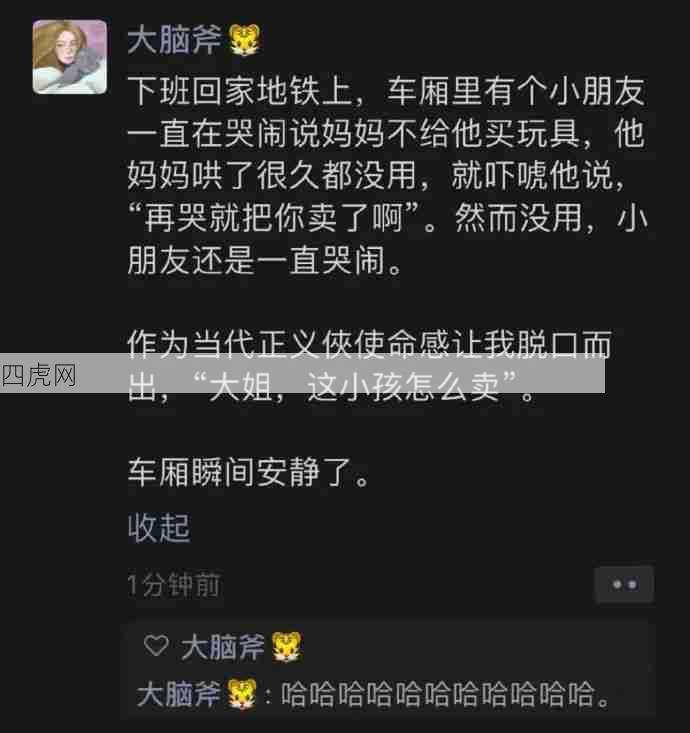Open 大脑斧 name in the likes row
This screenshot has width=690, height=733.
[223, 647]
